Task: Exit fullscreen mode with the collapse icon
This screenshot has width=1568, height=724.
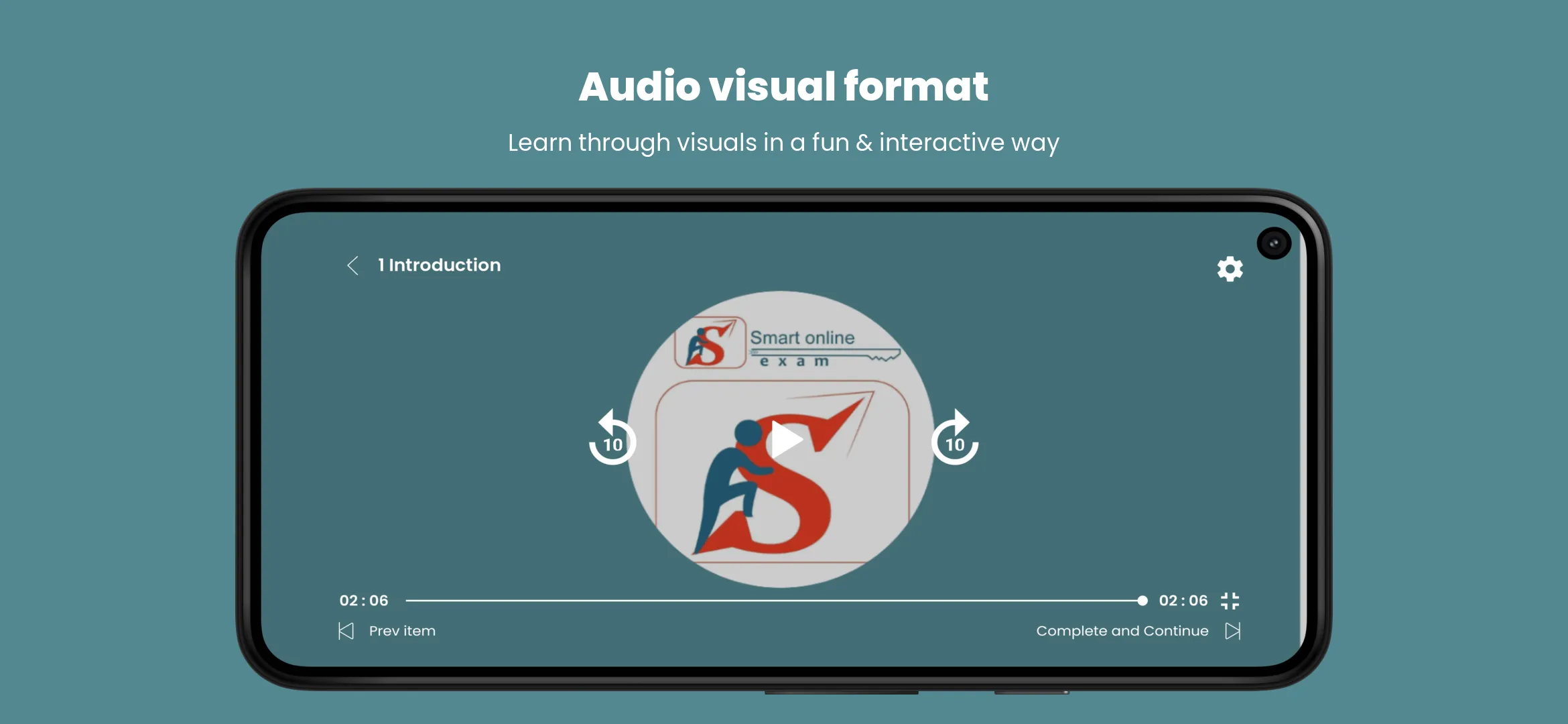Action: [x=1230, y=601]
